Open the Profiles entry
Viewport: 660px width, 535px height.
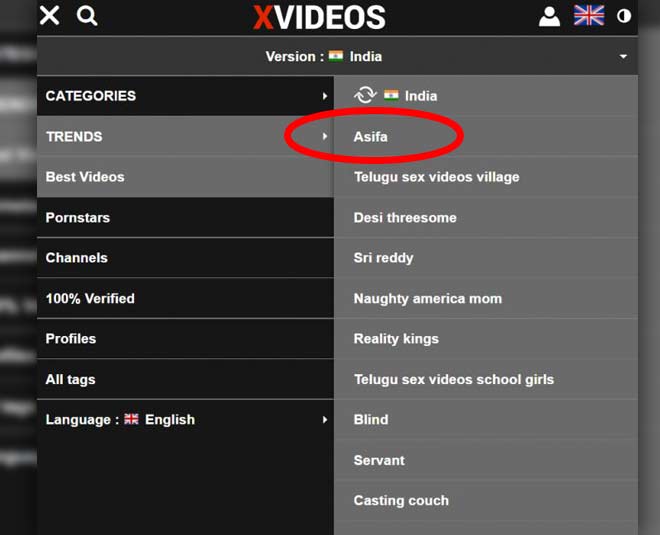[71, 339]
